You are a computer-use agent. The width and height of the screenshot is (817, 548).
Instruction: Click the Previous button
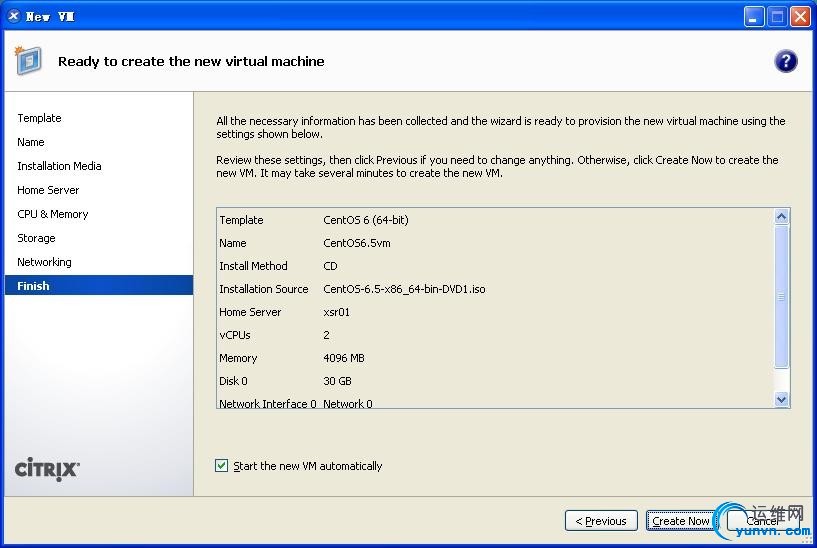(601, 521)
